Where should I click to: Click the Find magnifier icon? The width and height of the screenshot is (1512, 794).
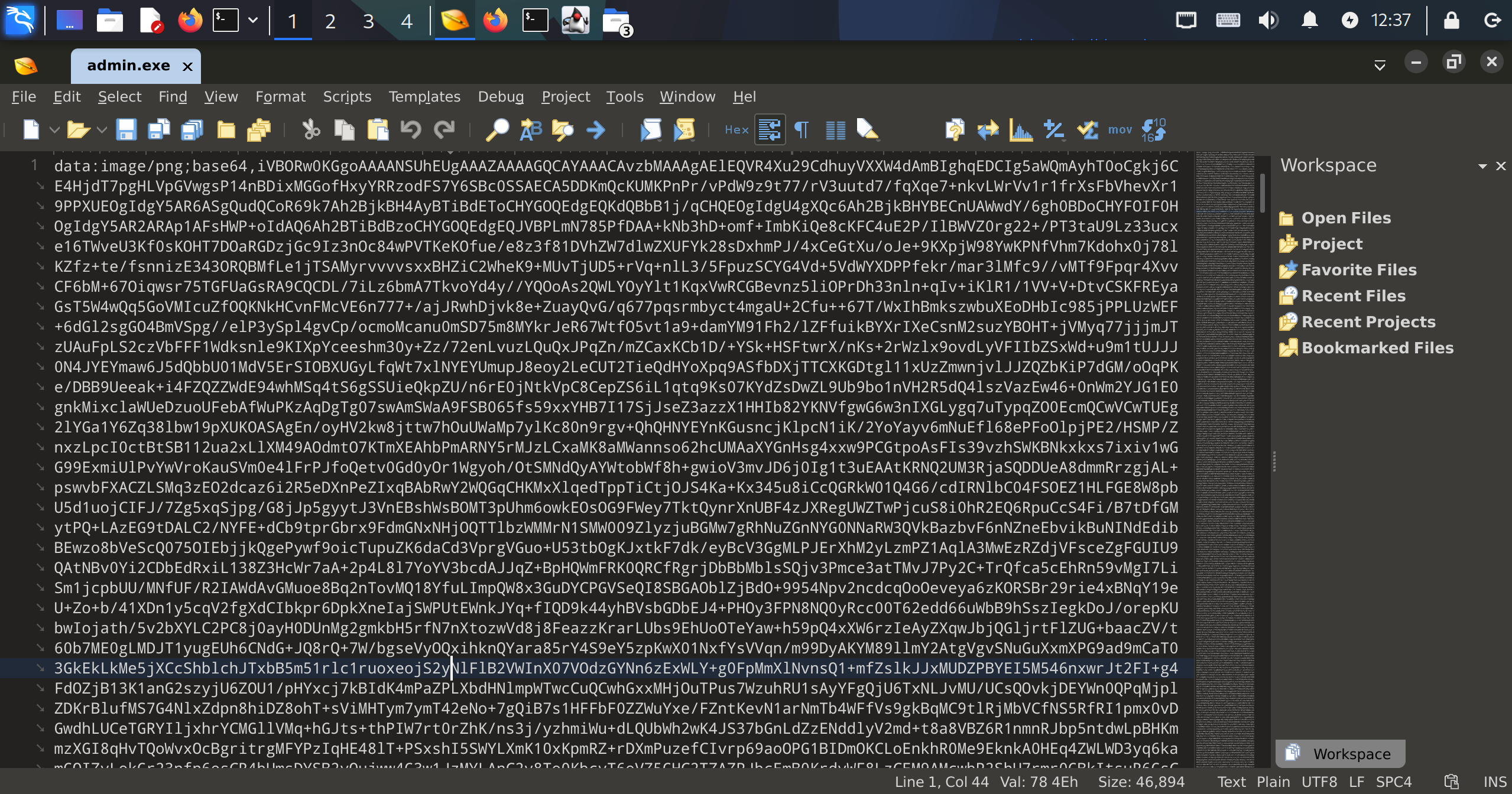(497, 129)
